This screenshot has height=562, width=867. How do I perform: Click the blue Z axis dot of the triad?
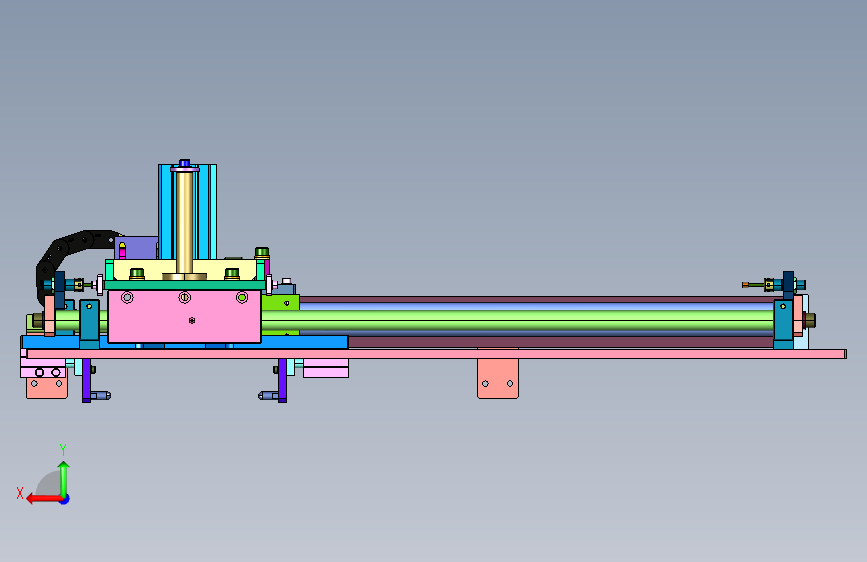[x=65, y=499]
